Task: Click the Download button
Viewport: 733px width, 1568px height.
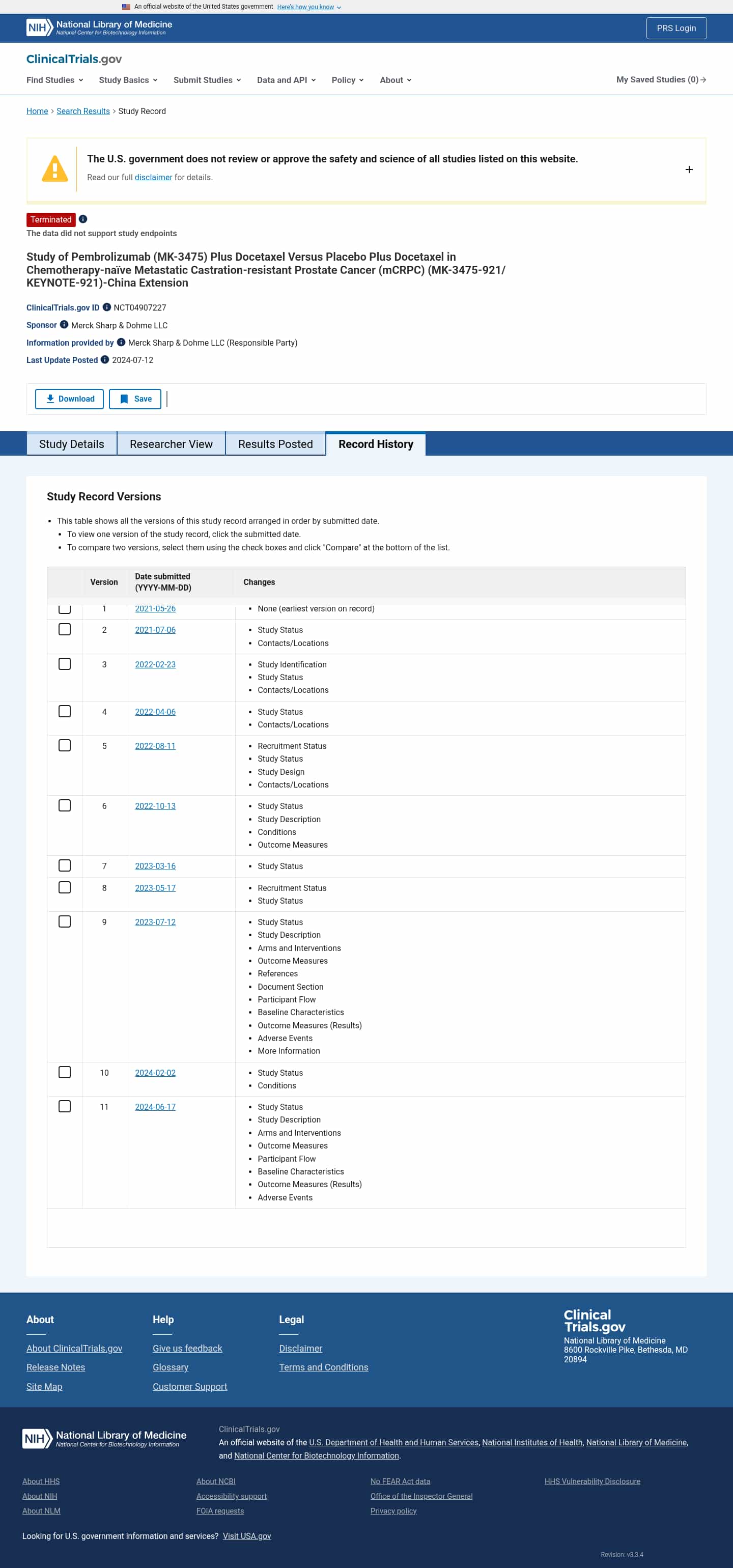Action: tap(69, 399)
